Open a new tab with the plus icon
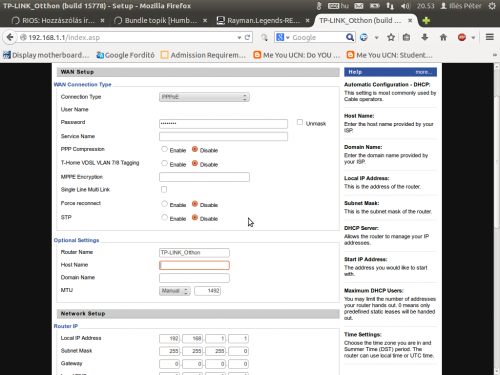Image resolution: width=500 pixels, height=375 pixels. point(426,21)
